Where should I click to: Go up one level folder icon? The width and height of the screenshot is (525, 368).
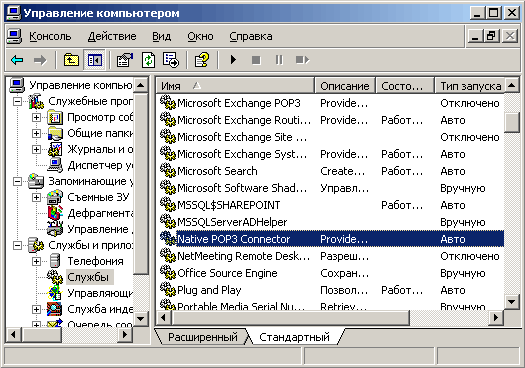pyautogui.click(x=71, y=60)
